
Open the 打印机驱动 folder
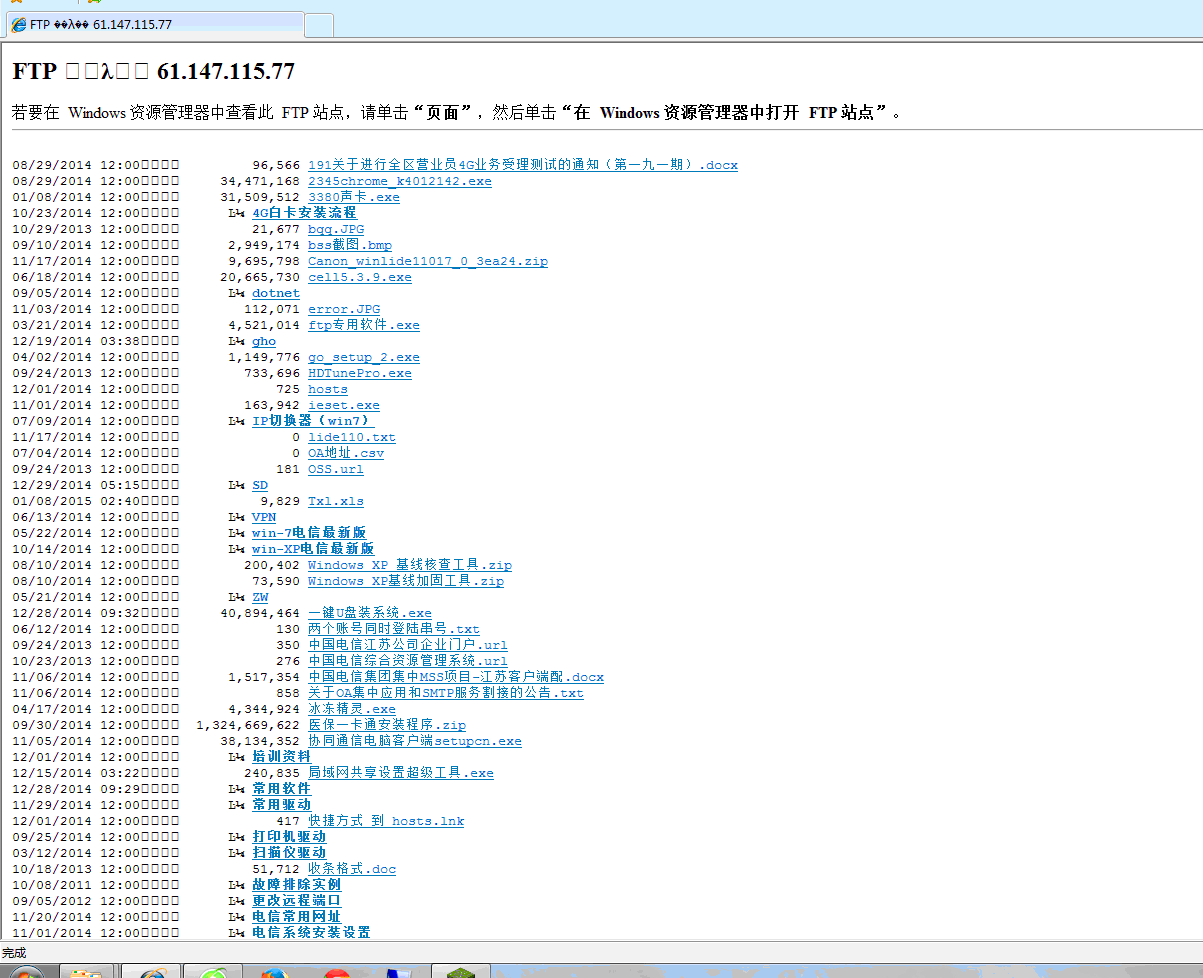pyautogui.click(x=289, y=837)
